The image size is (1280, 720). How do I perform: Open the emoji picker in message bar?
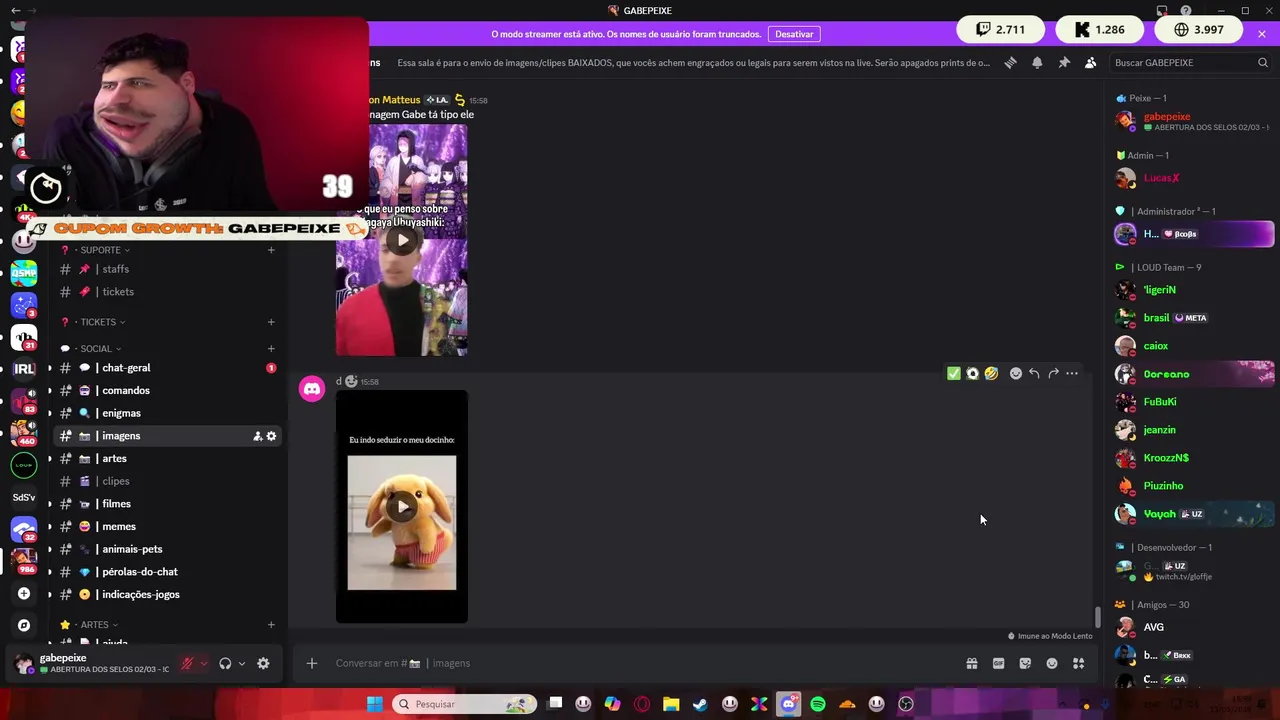1052,663
